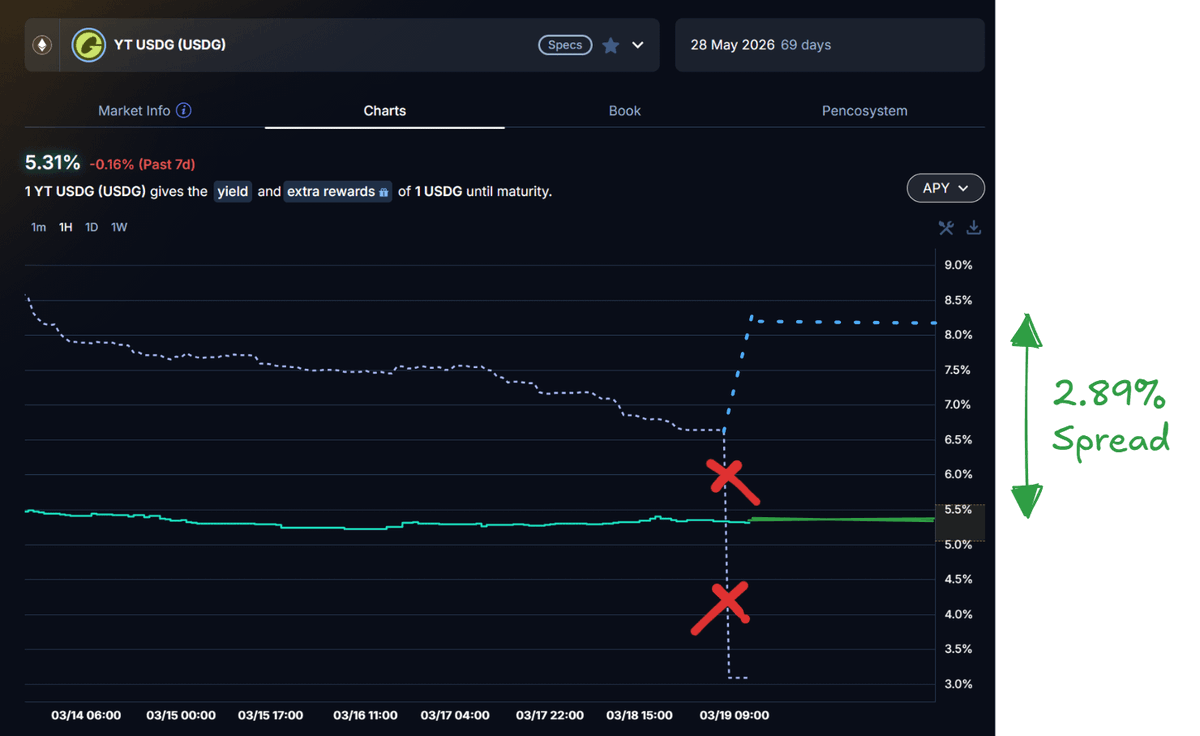The height and width of the screenshot is (736, 1200).
Task: Click the USDG token logo
Action: (89, 45)
